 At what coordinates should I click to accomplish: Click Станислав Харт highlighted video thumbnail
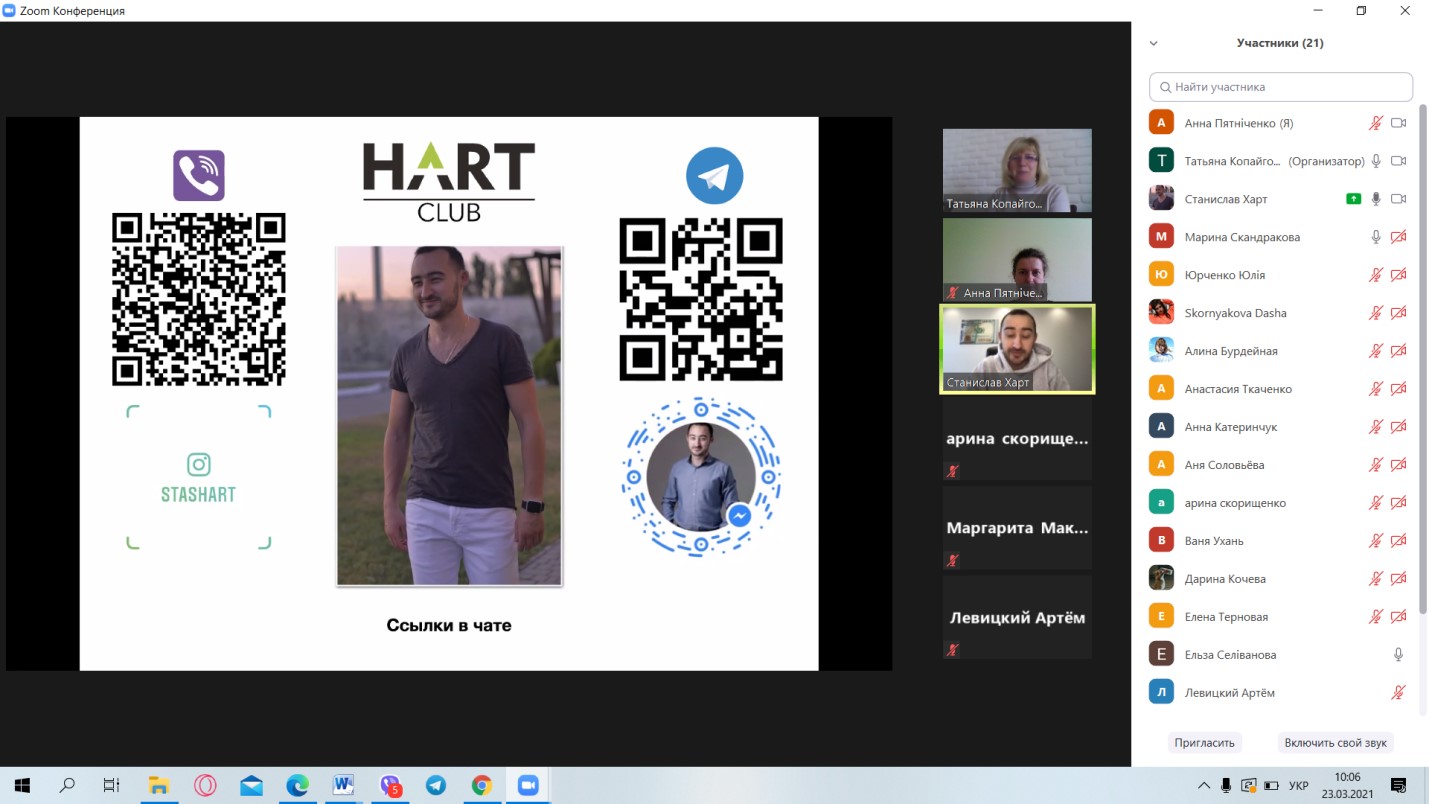tap(1017, 349)
